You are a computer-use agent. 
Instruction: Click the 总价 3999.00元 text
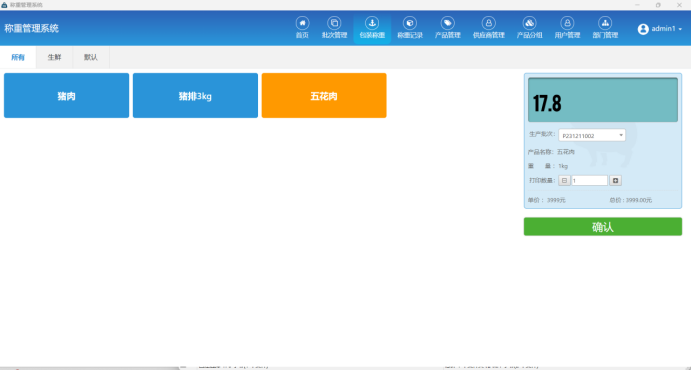point(631,200)
